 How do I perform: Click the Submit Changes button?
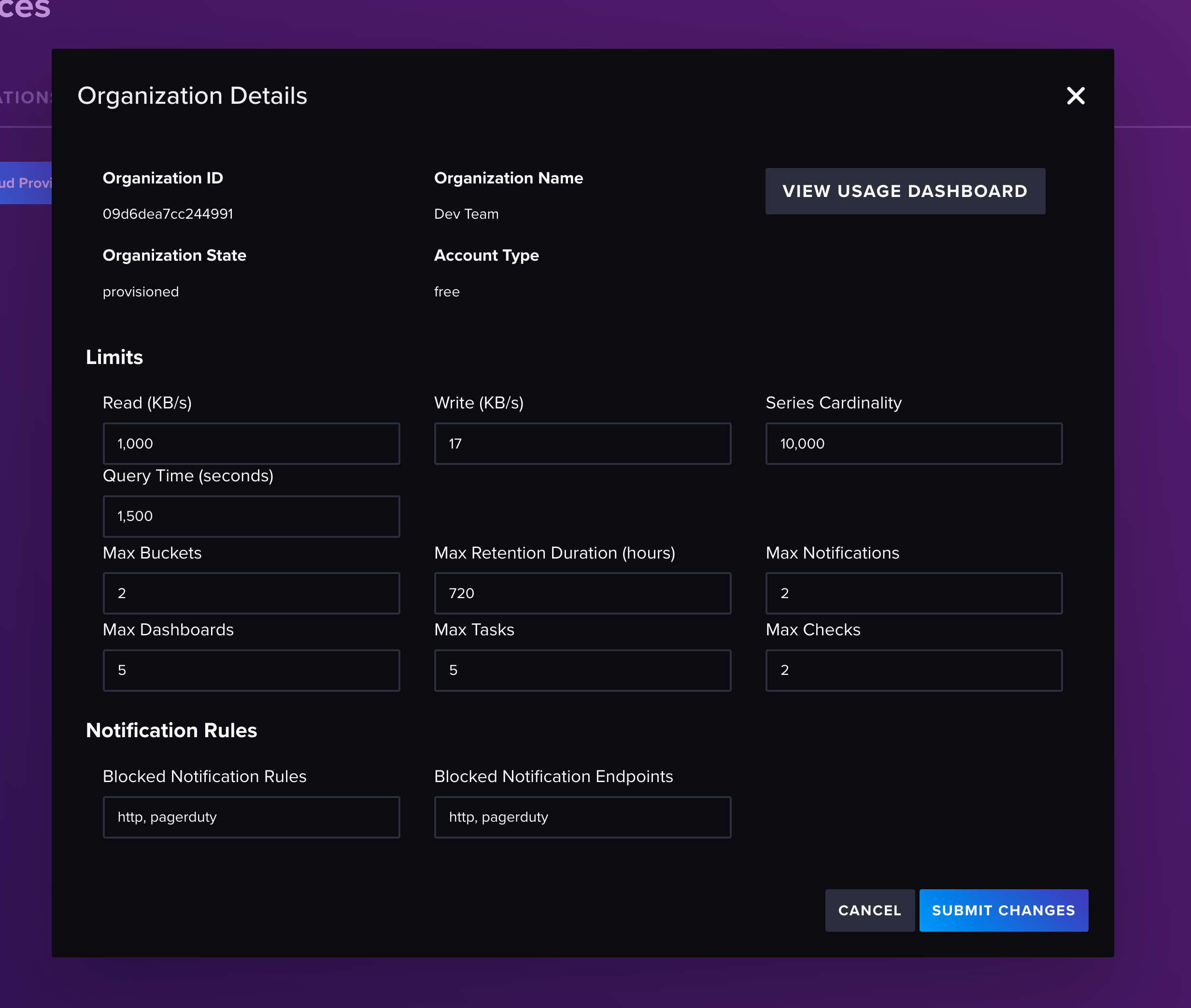(x=1003, y=910)
